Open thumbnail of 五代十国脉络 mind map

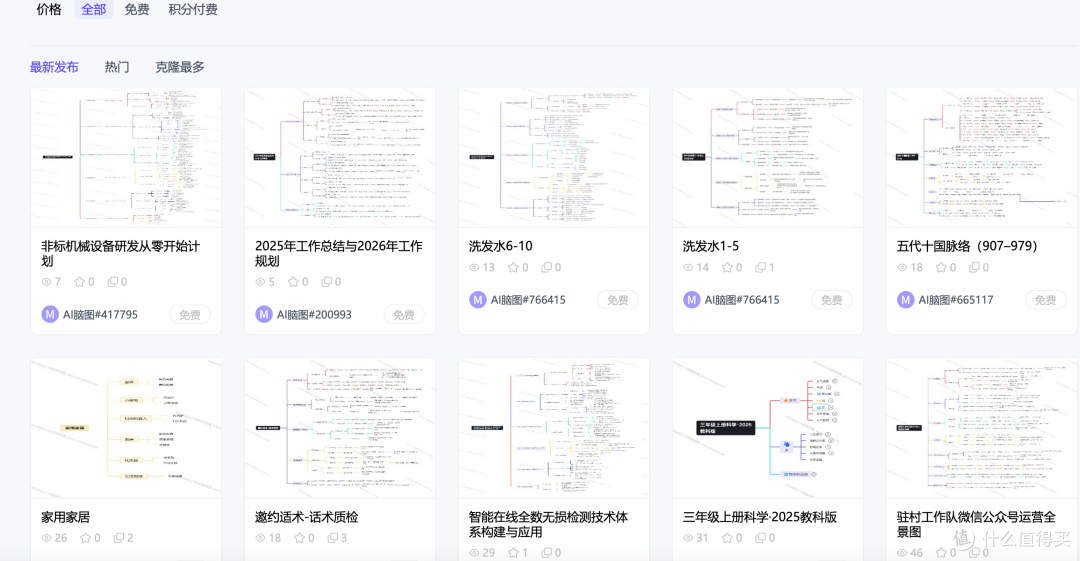click(x=982, y=157)
